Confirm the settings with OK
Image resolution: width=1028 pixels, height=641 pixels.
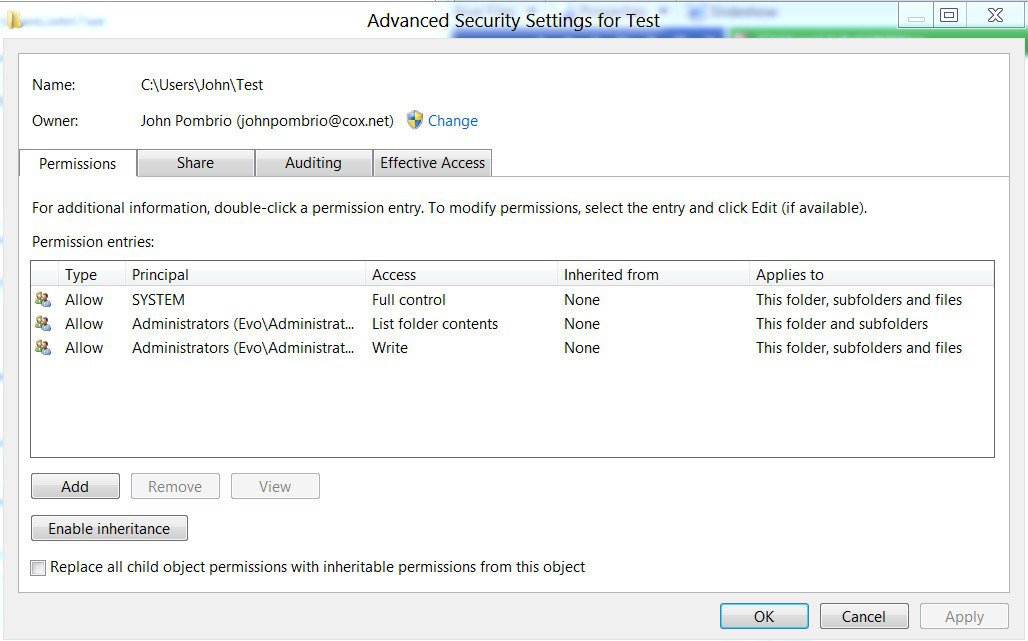pyautogui.click(x=764, y=616)
